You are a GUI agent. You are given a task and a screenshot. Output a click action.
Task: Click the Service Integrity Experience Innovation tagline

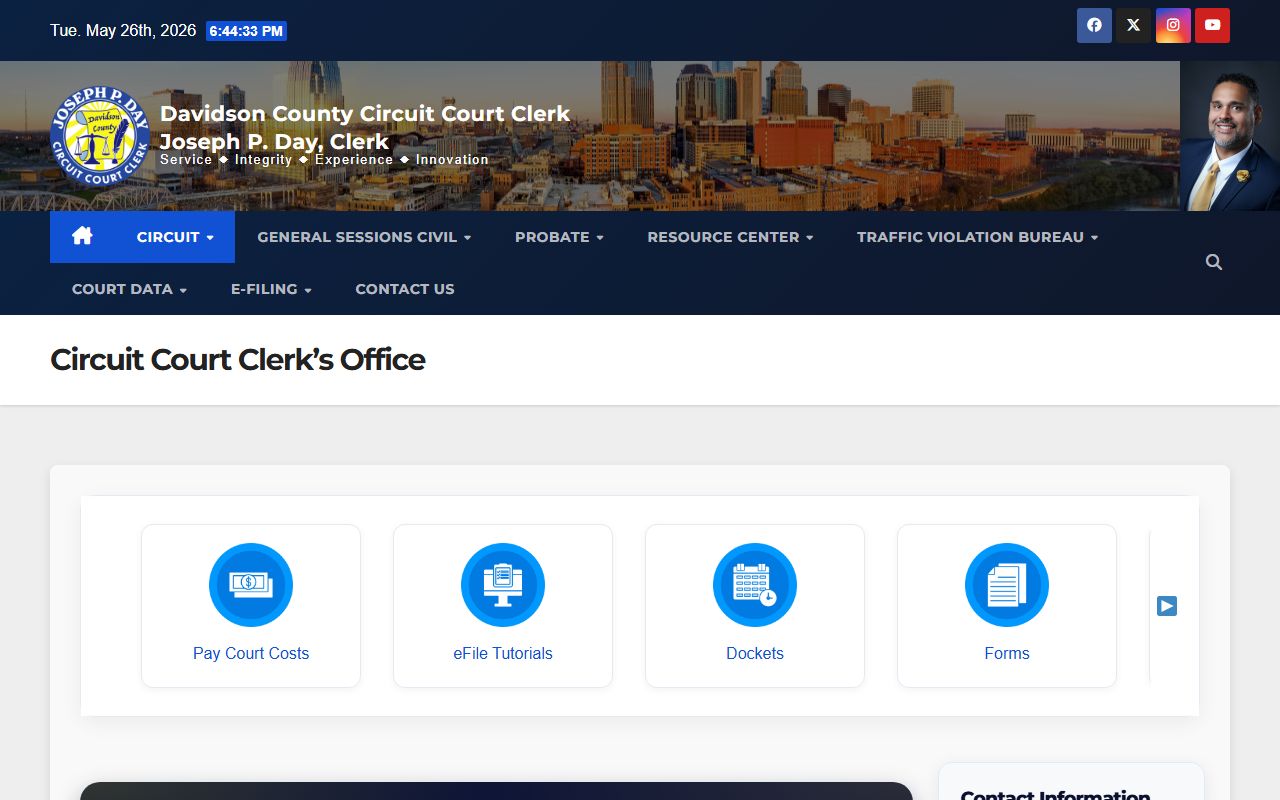(324, 160)
